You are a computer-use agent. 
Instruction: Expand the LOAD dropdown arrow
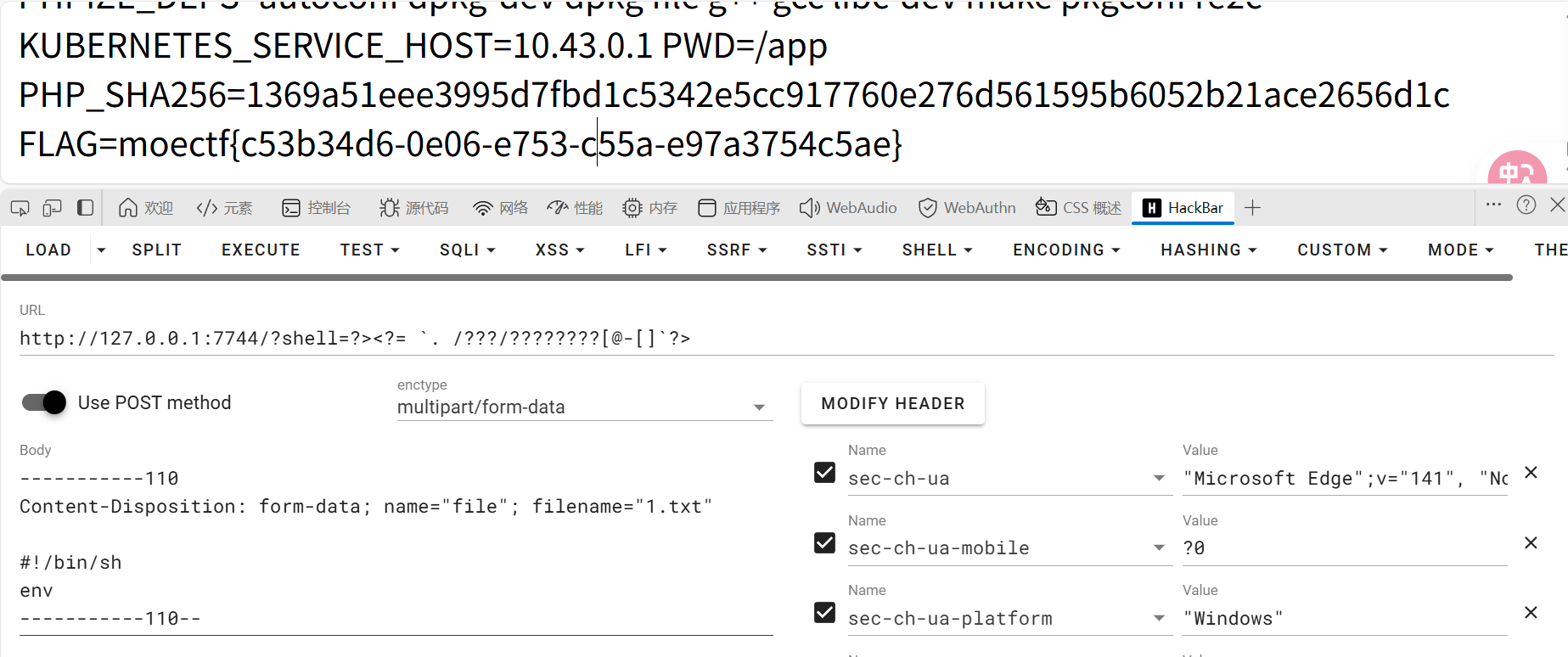101,250
